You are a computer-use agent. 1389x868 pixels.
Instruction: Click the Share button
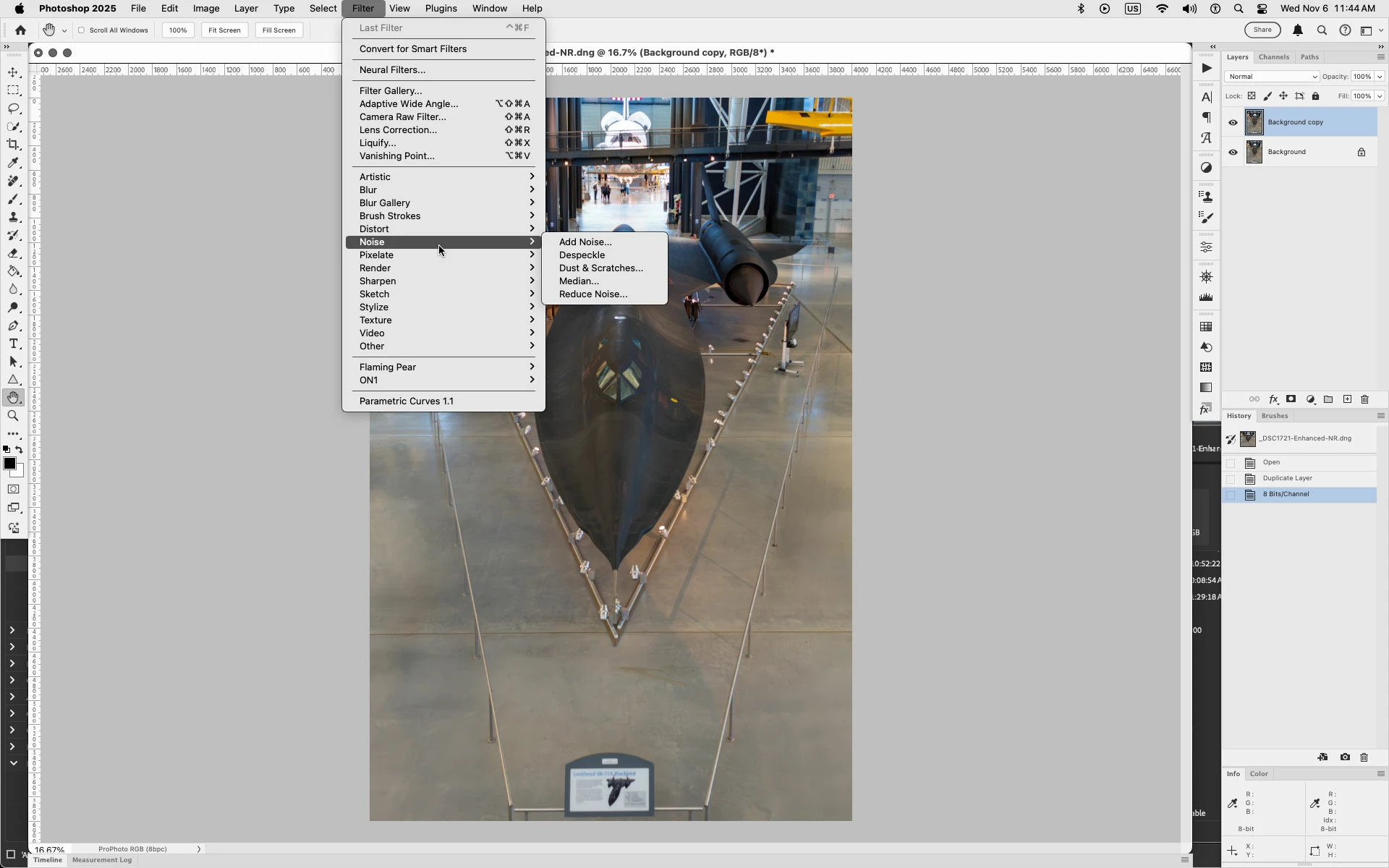(x=1262, y=30)
